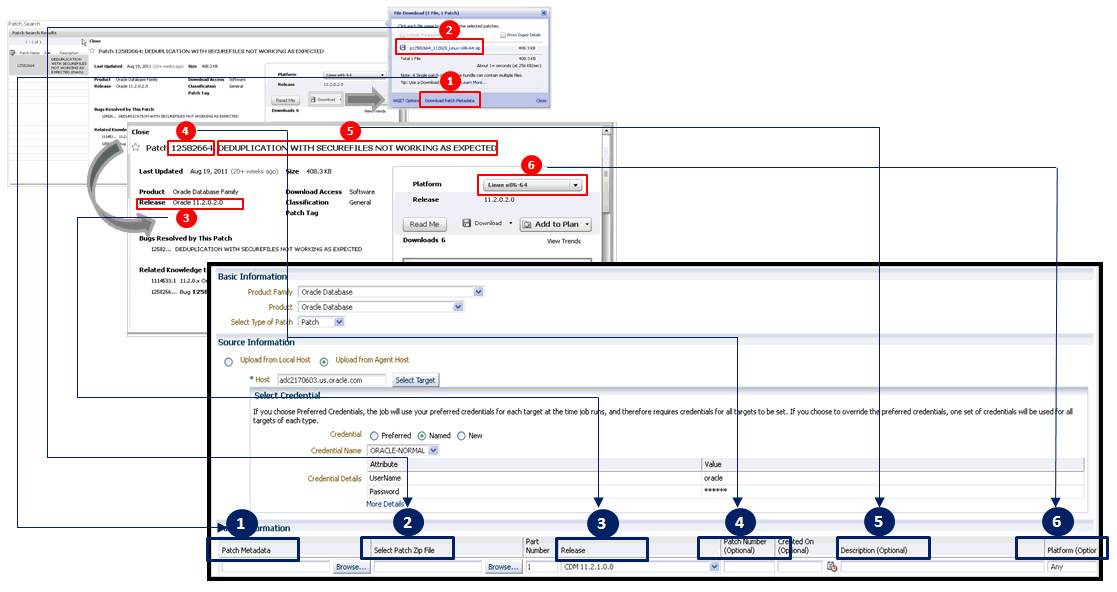Choose the Preferred credential radio button
Image resolution: width=1117 pixels, height=592 pixels.
tap(375, 436)
